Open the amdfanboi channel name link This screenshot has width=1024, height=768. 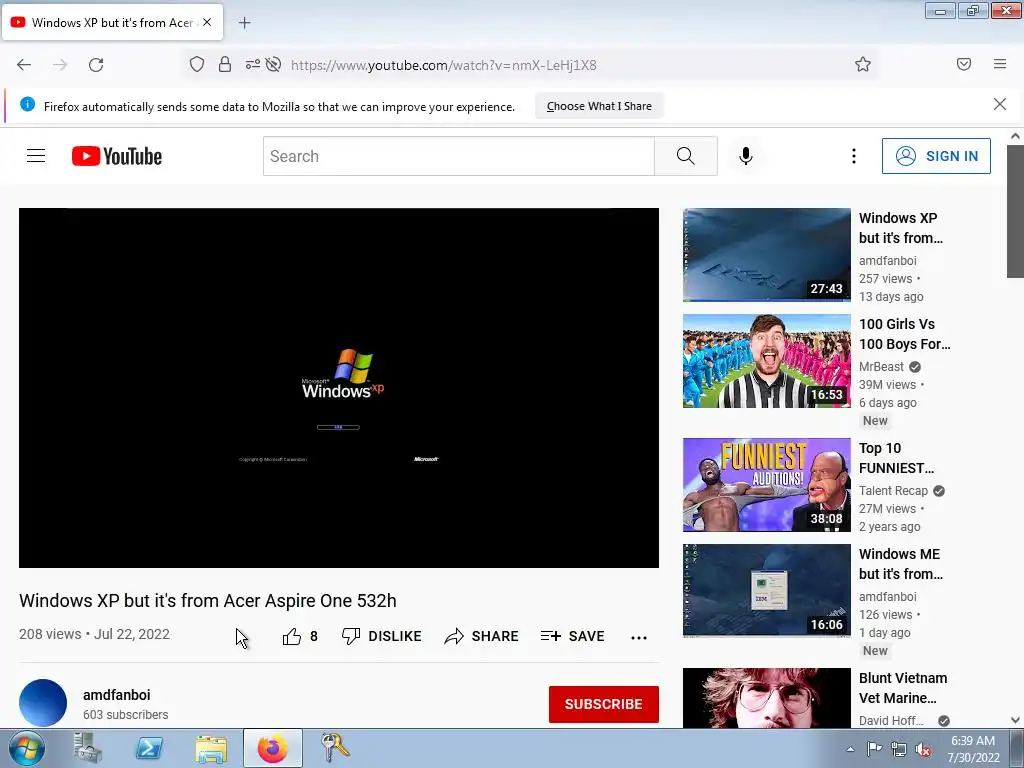(x=116, y=695)
